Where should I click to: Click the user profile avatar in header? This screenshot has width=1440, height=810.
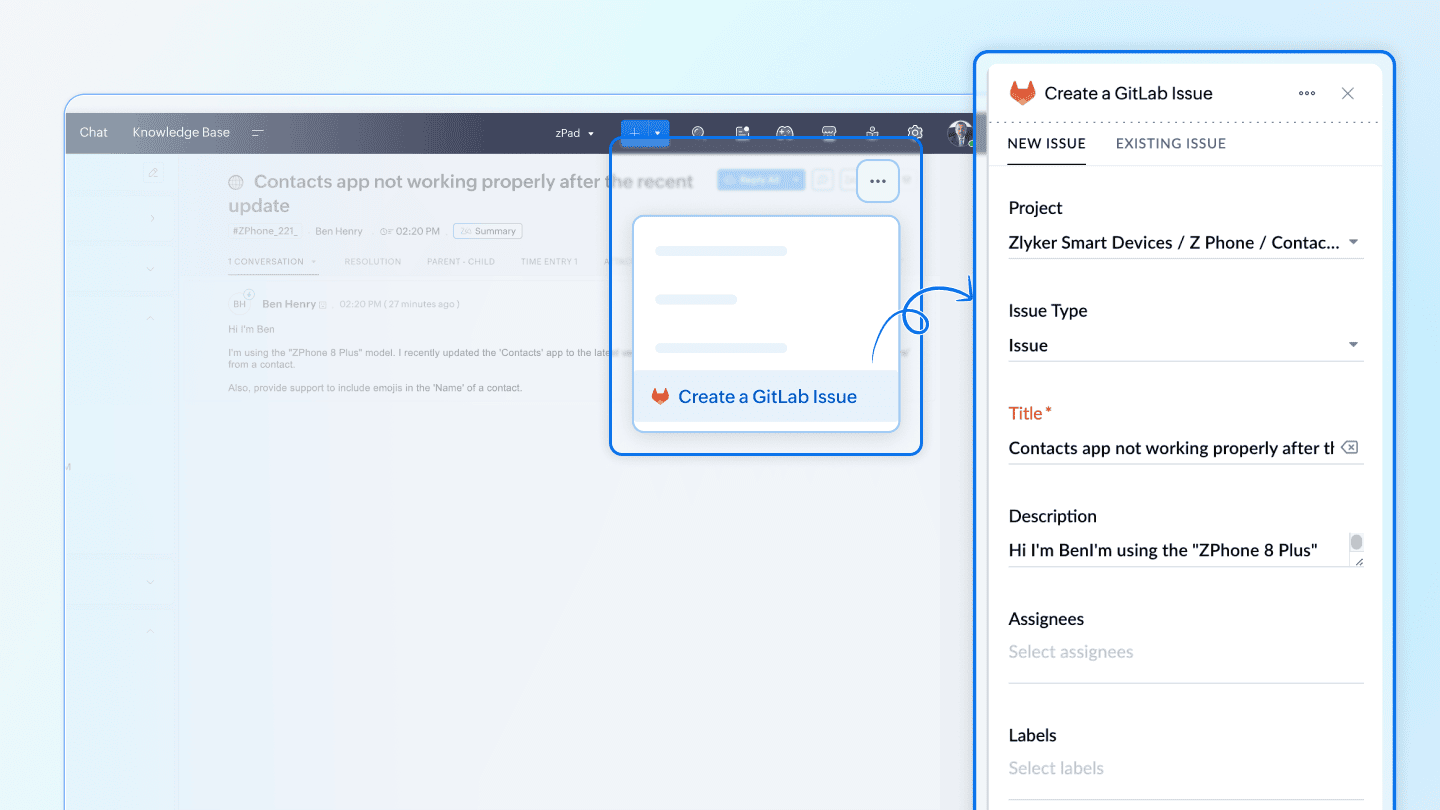[x=959, y=133]
